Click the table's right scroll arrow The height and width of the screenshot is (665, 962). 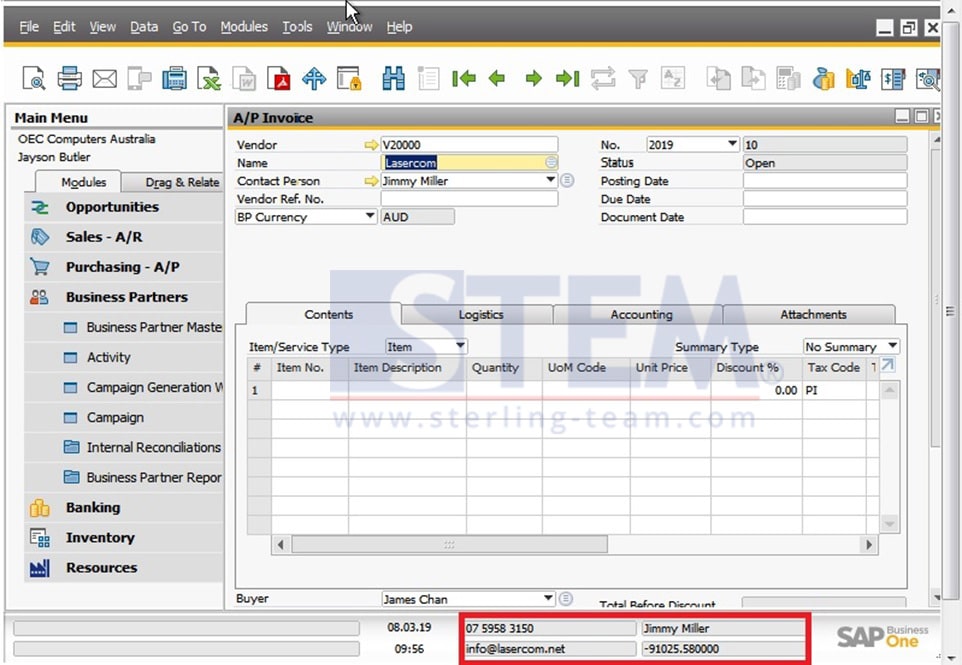tap(868, 545)
